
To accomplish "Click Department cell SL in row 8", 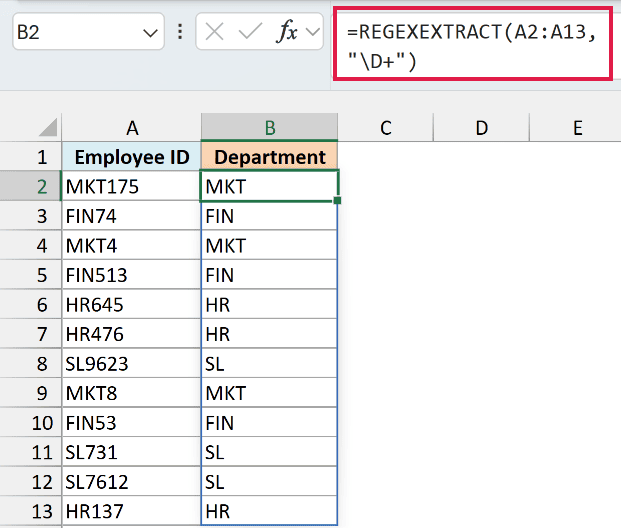I will 269,363.
